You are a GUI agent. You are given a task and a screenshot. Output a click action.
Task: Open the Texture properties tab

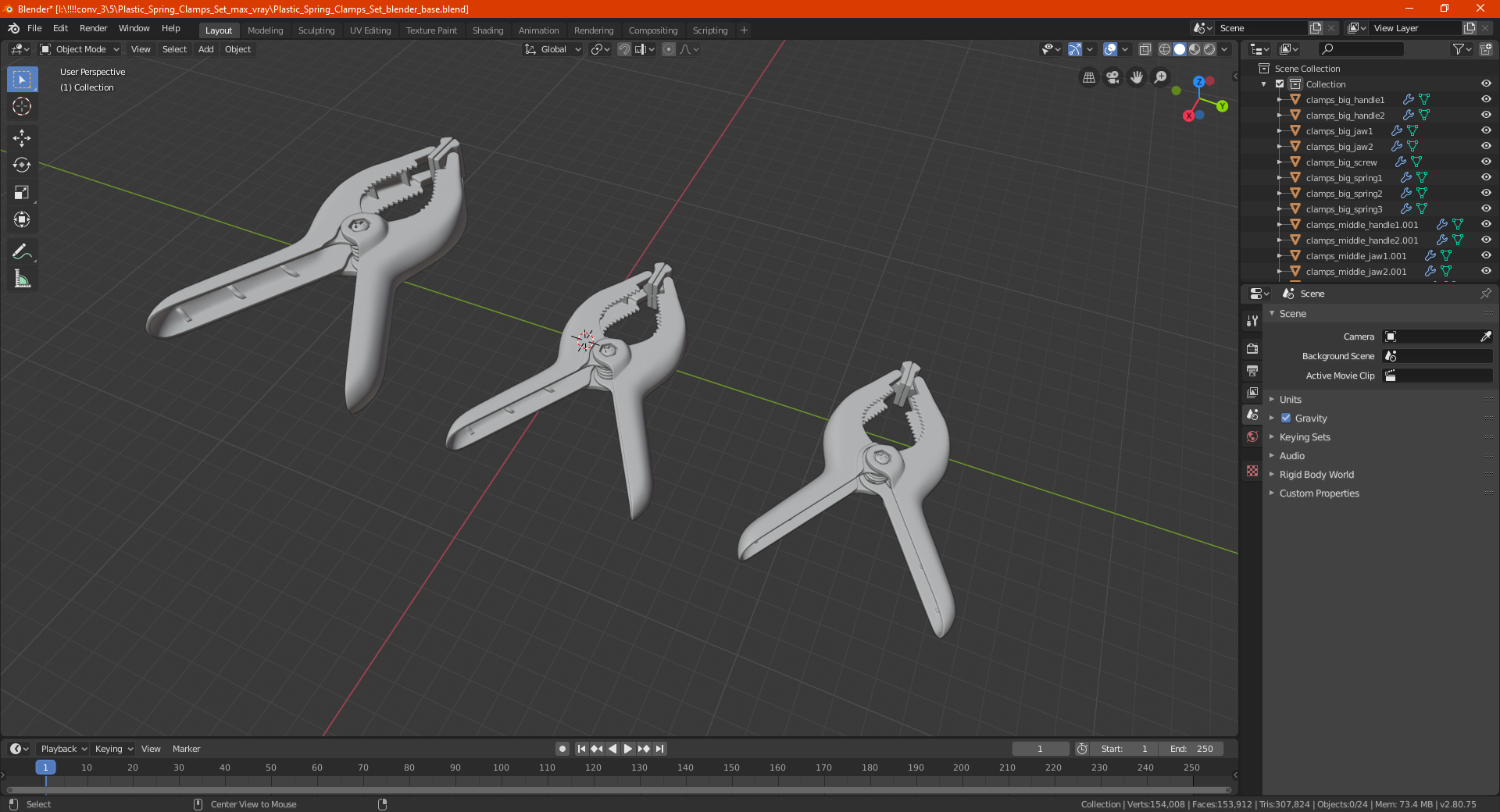[x=1252, y=471]
